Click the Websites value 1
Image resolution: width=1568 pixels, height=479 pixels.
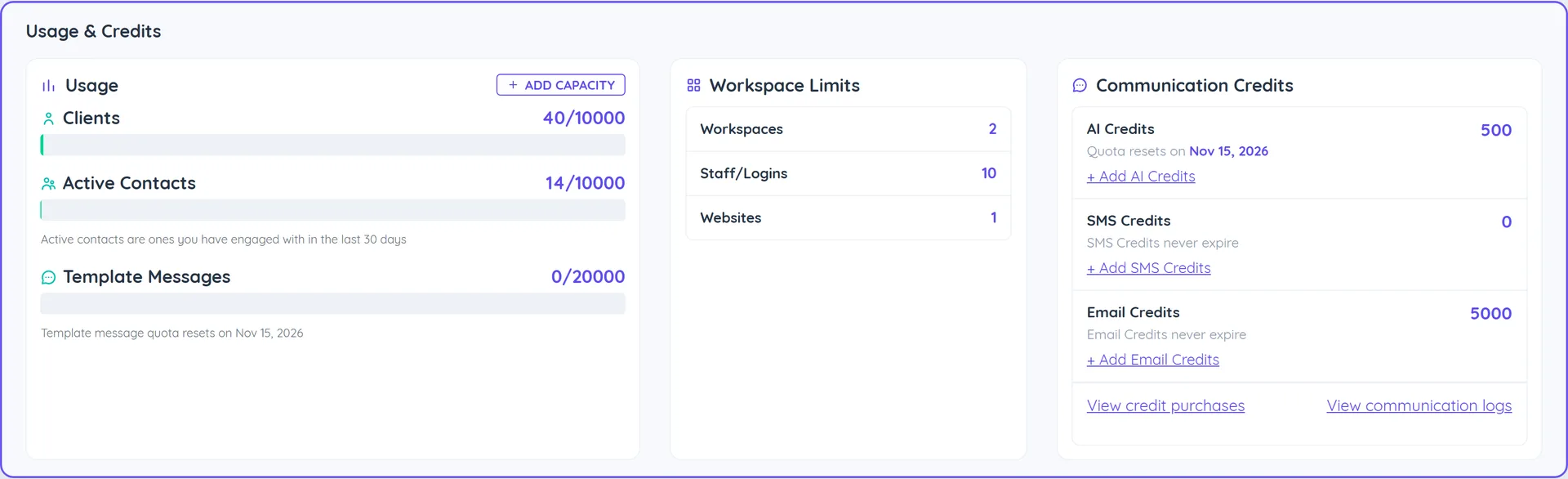(994, 217)
